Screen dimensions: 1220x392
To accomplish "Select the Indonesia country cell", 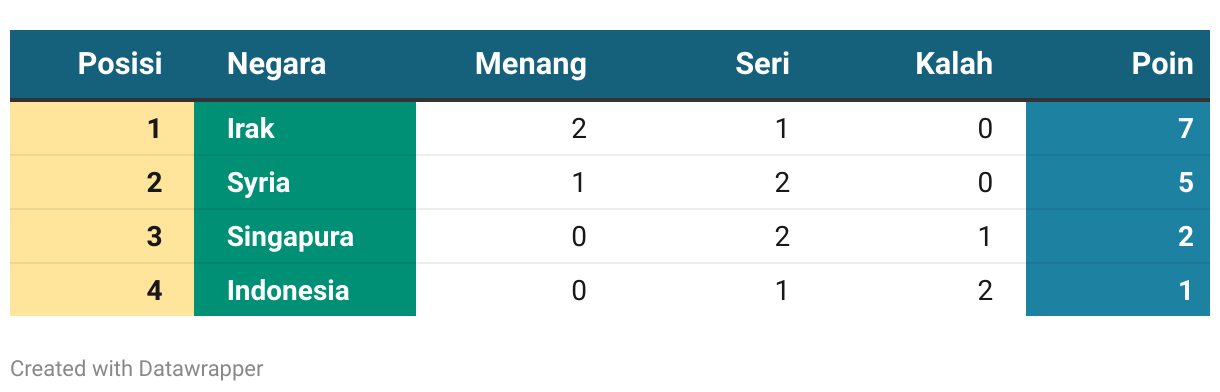I will point(305,290).
